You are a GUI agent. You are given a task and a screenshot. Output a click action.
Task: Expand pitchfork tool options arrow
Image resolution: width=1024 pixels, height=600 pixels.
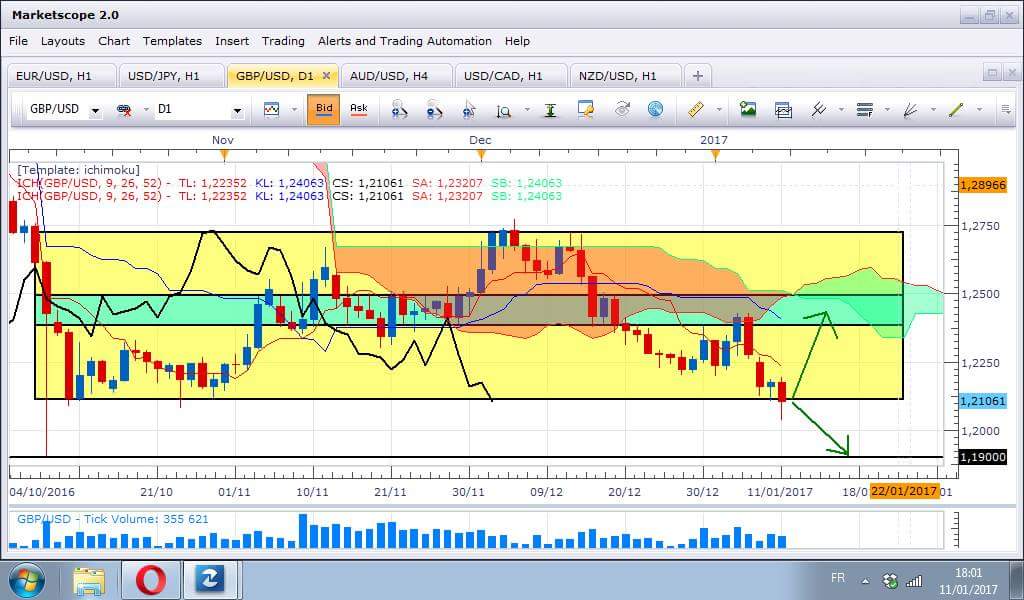(x=841, y=110)
